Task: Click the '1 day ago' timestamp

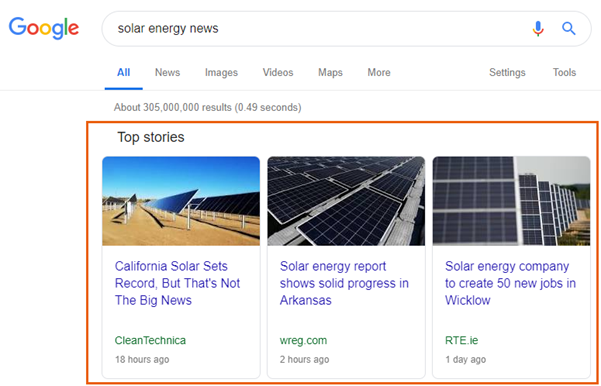Action: (x=465, y=360)
